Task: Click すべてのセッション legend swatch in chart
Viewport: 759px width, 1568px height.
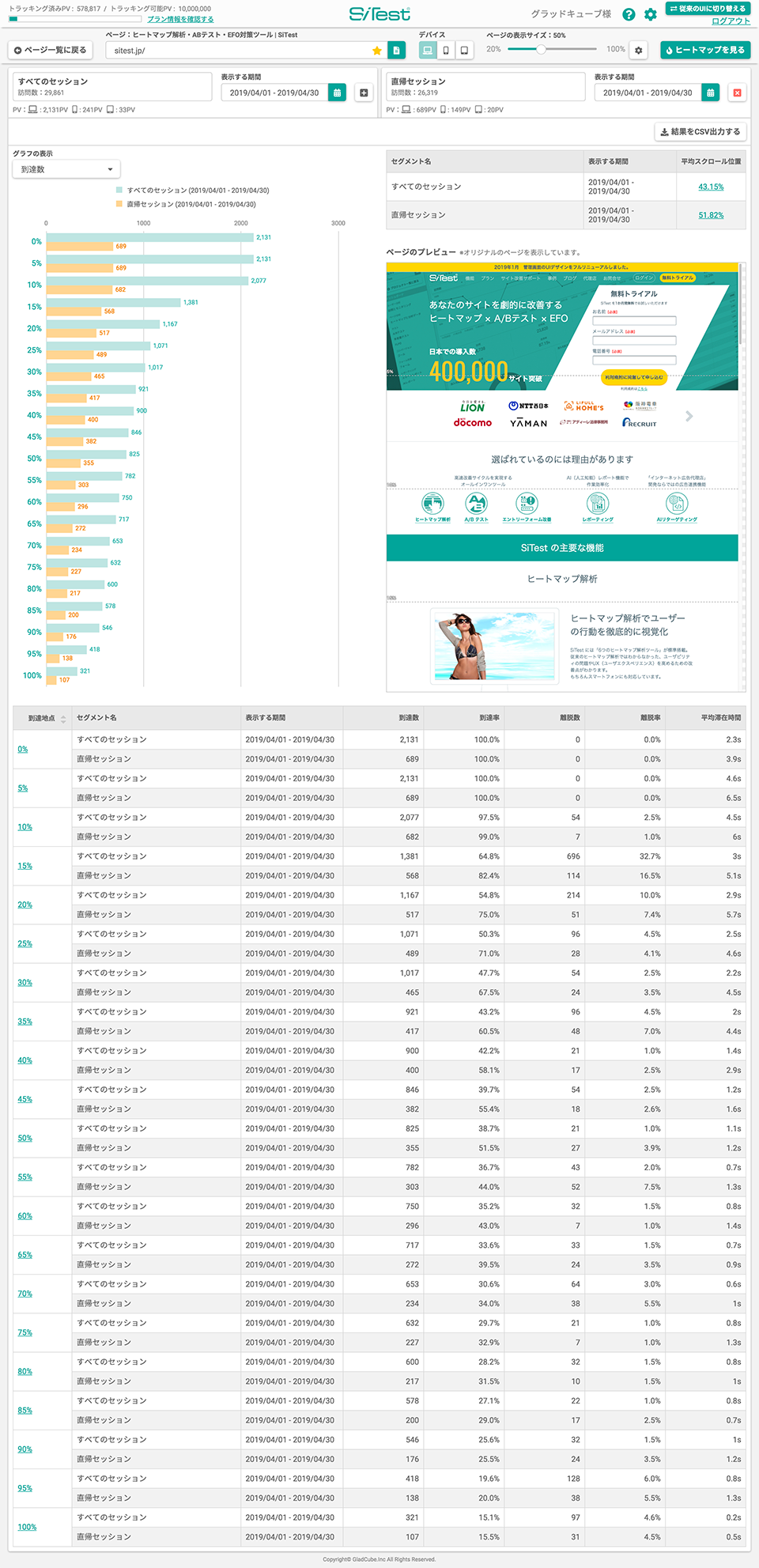Action: pyautogui.click(x=119, y=190)
